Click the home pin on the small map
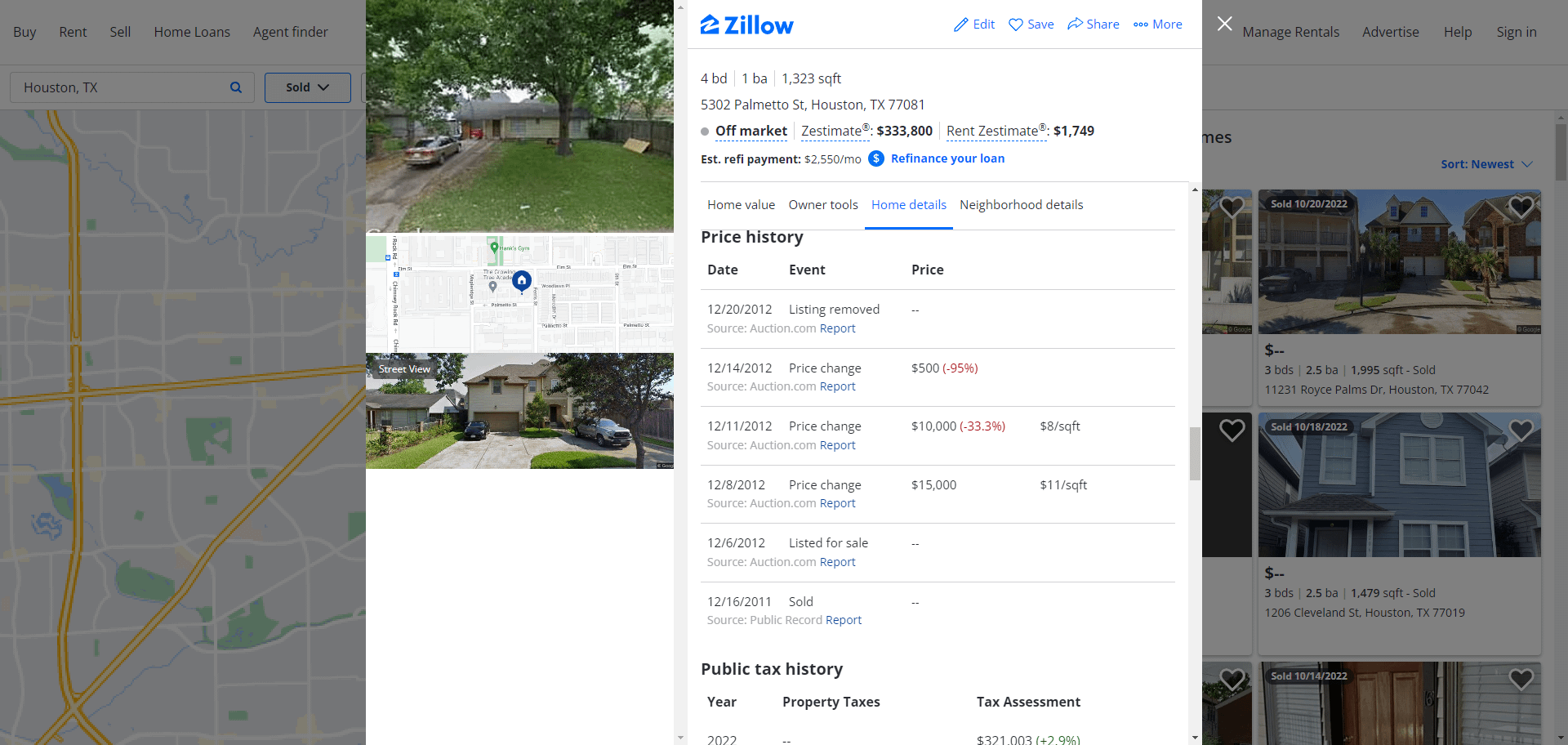 click(x=522, y=281)
